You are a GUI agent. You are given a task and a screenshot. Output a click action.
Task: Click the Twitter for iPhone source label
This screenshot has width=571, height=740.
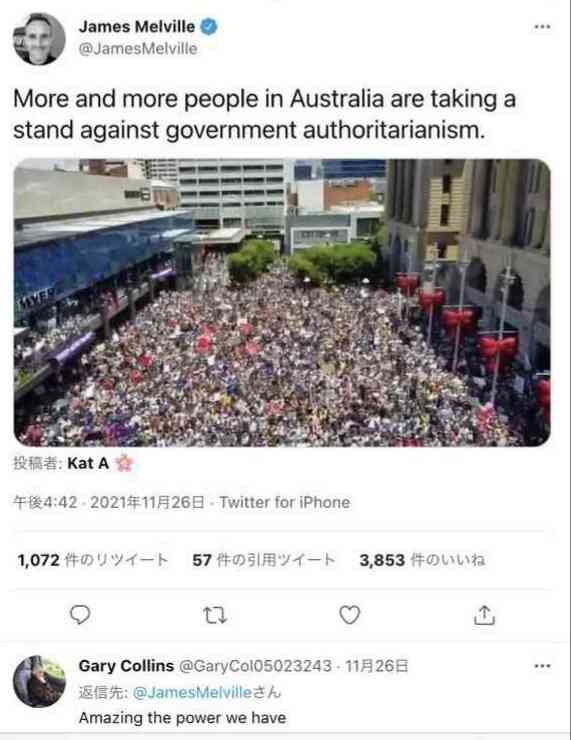point(285,502)
